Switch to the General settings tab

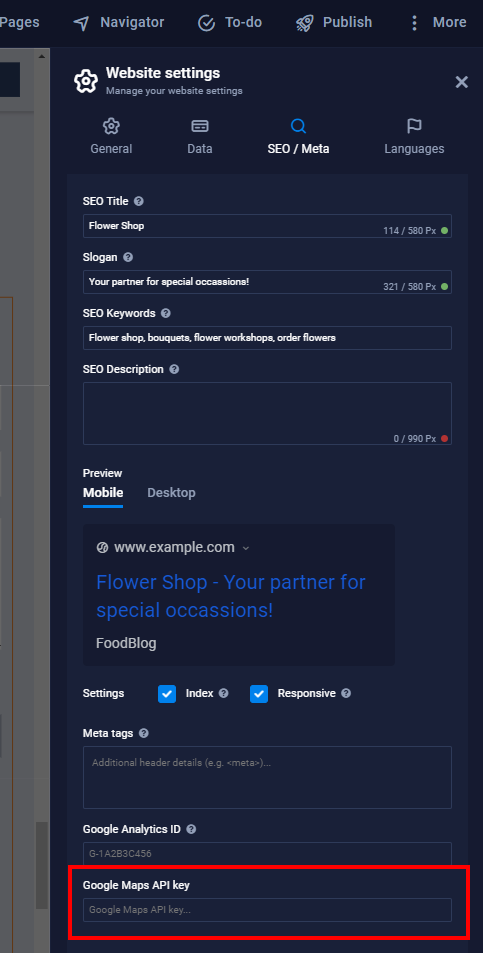[x=111, y=137]
